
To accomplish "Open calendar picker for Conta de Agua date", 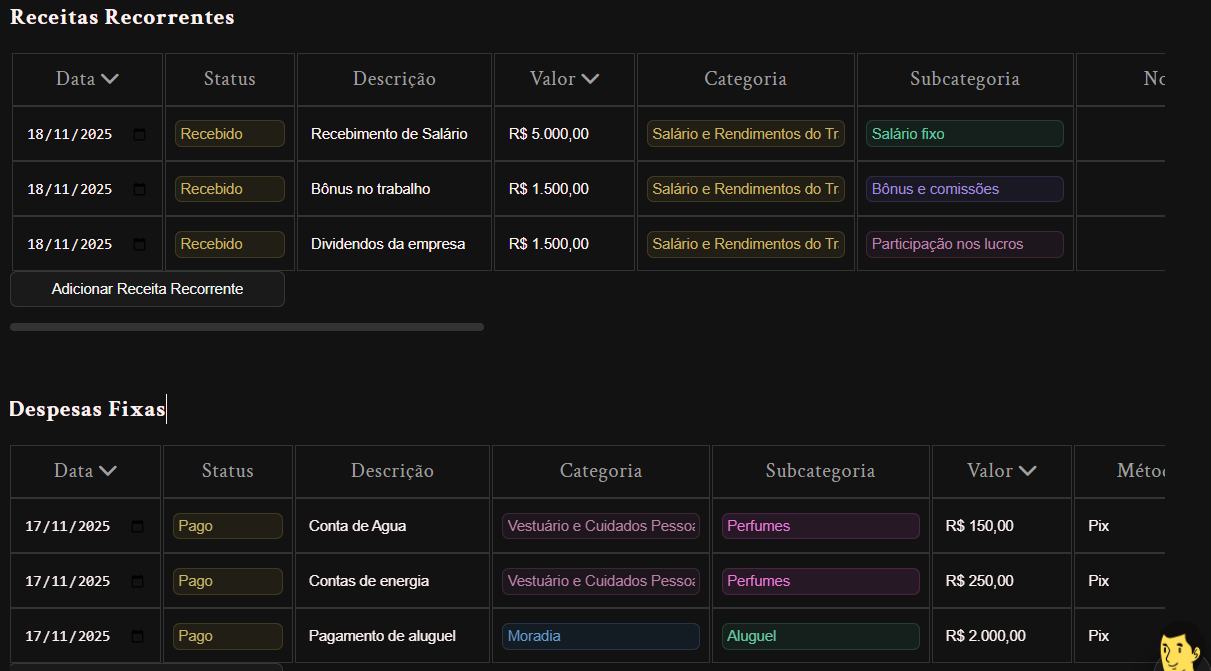I will tap(137, 526).
